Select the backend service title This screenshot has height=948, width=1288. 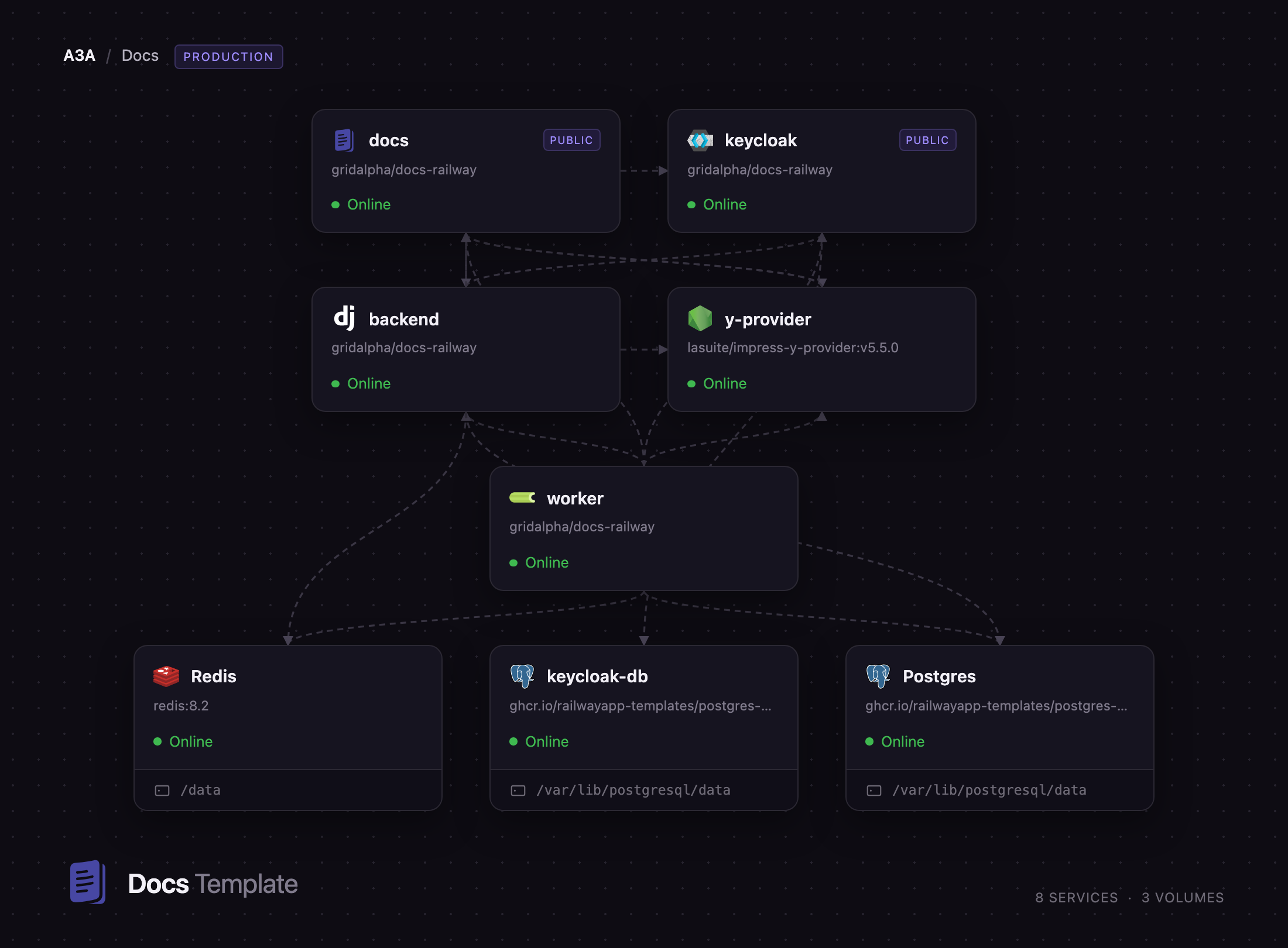404,319
